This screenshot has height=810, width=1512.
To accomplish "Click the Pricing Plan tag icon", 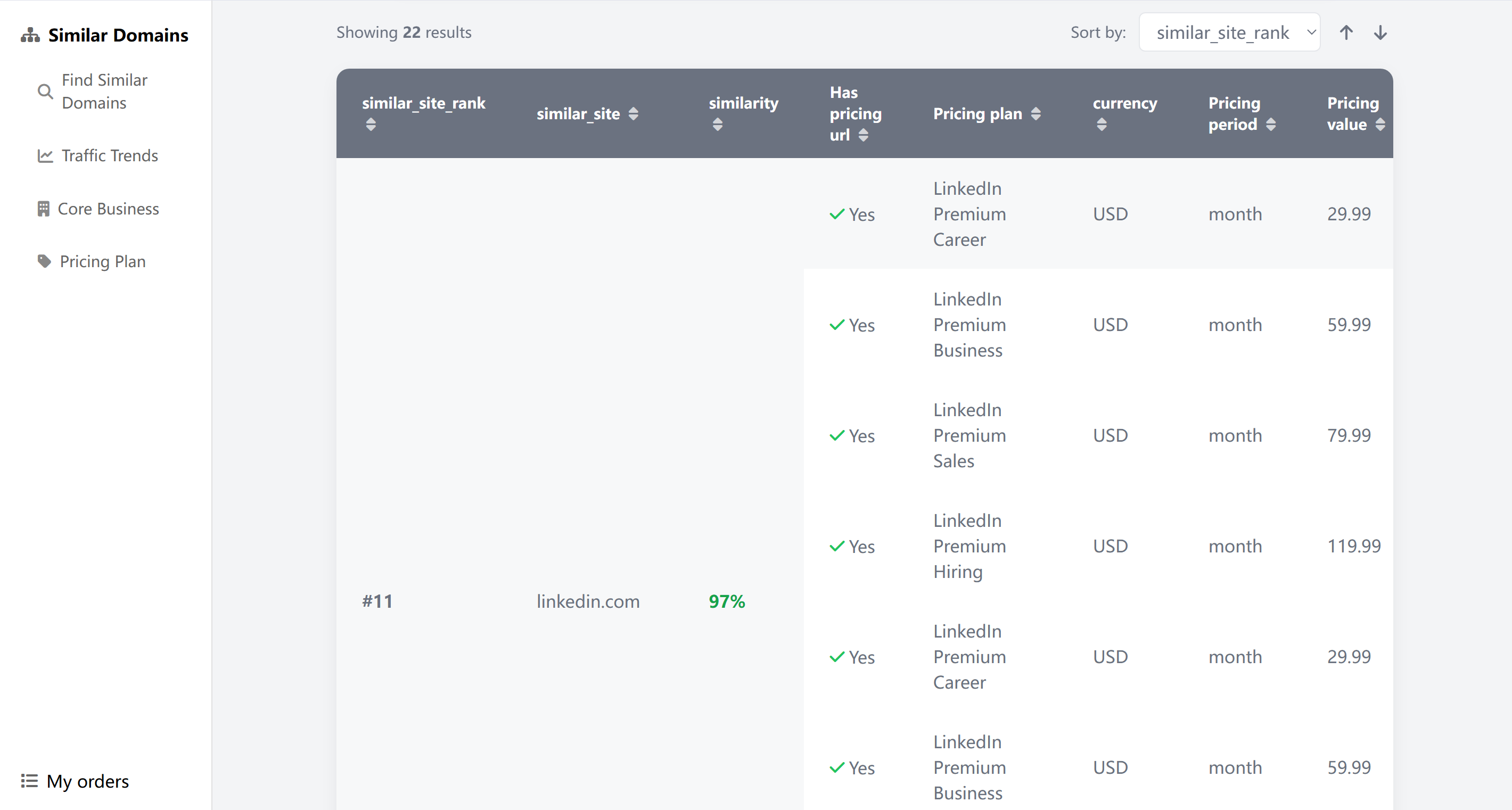I will pos(44,261).
